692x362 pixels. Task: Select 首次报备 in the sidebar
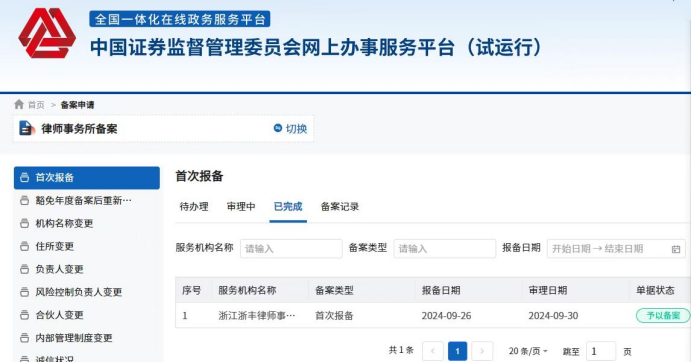[86, 177]
